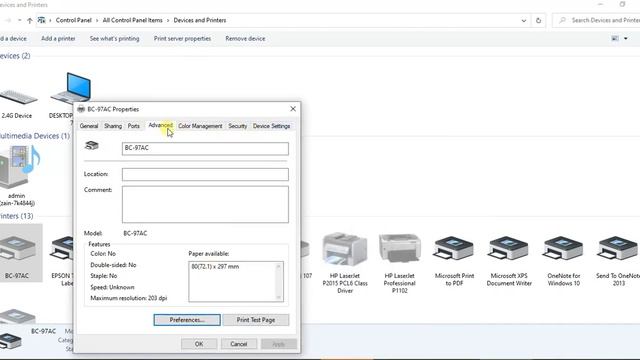
Task: Click into the Comment text box
Action: point(205,204)
